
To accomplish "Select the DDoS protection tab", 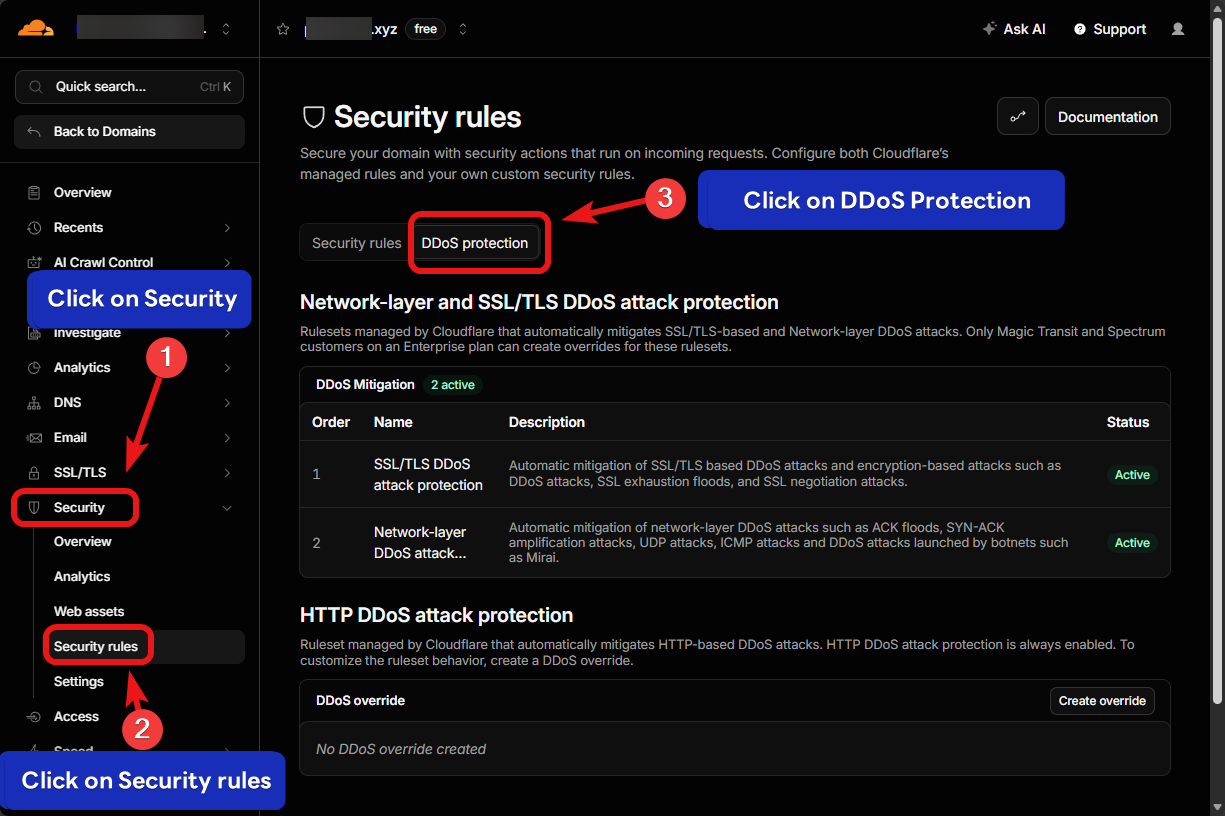I will (x=475, y=243).
